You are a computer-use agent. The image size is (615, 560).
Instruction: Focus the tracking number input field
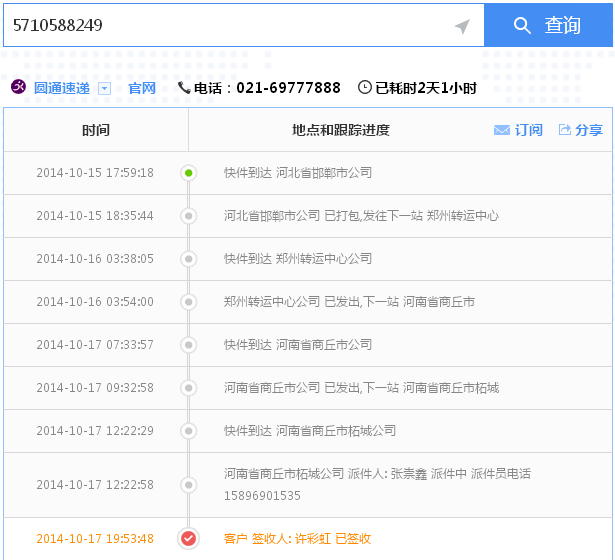click(244, 25)
